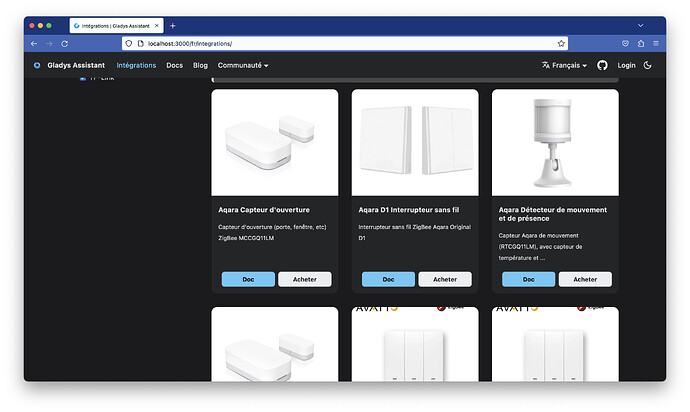Click the Aqara motion detector image

(554, 143)
